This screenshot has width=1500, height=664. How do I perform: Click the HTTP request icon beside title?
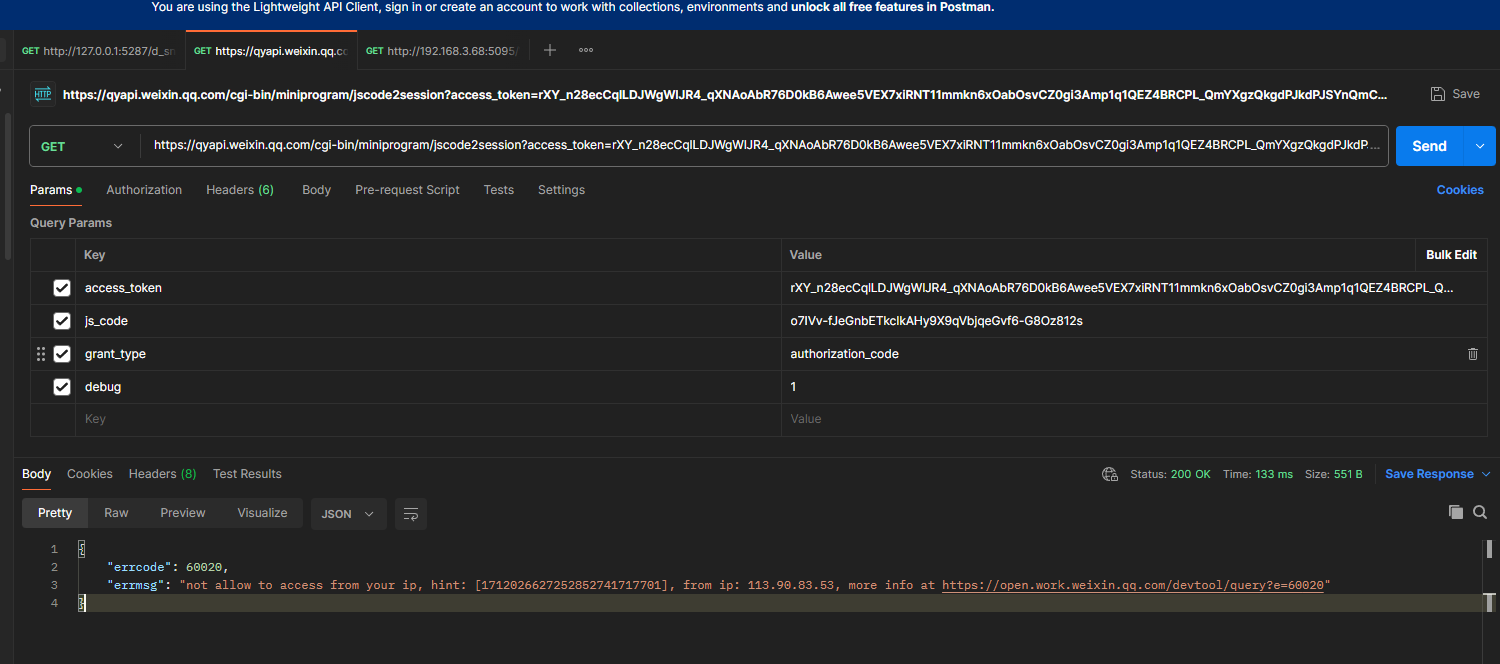tap(42, 94)
